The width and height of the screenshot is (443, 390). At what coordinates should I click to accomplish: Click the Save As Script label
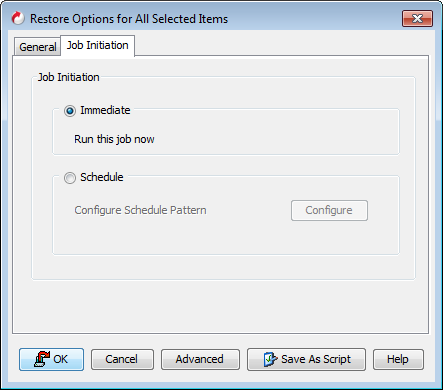tap(316, 359)
